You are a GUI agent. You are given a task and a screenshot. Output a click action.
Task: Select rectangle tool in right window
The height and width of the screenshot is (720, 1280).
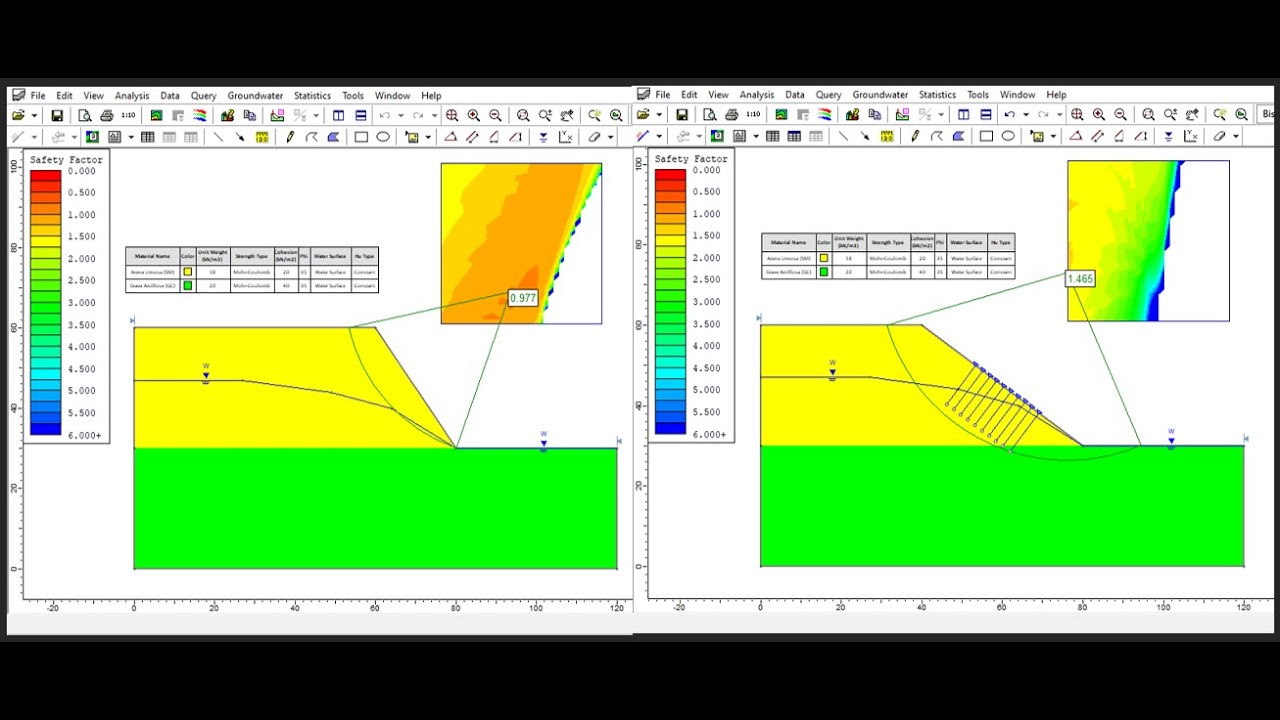986,136
